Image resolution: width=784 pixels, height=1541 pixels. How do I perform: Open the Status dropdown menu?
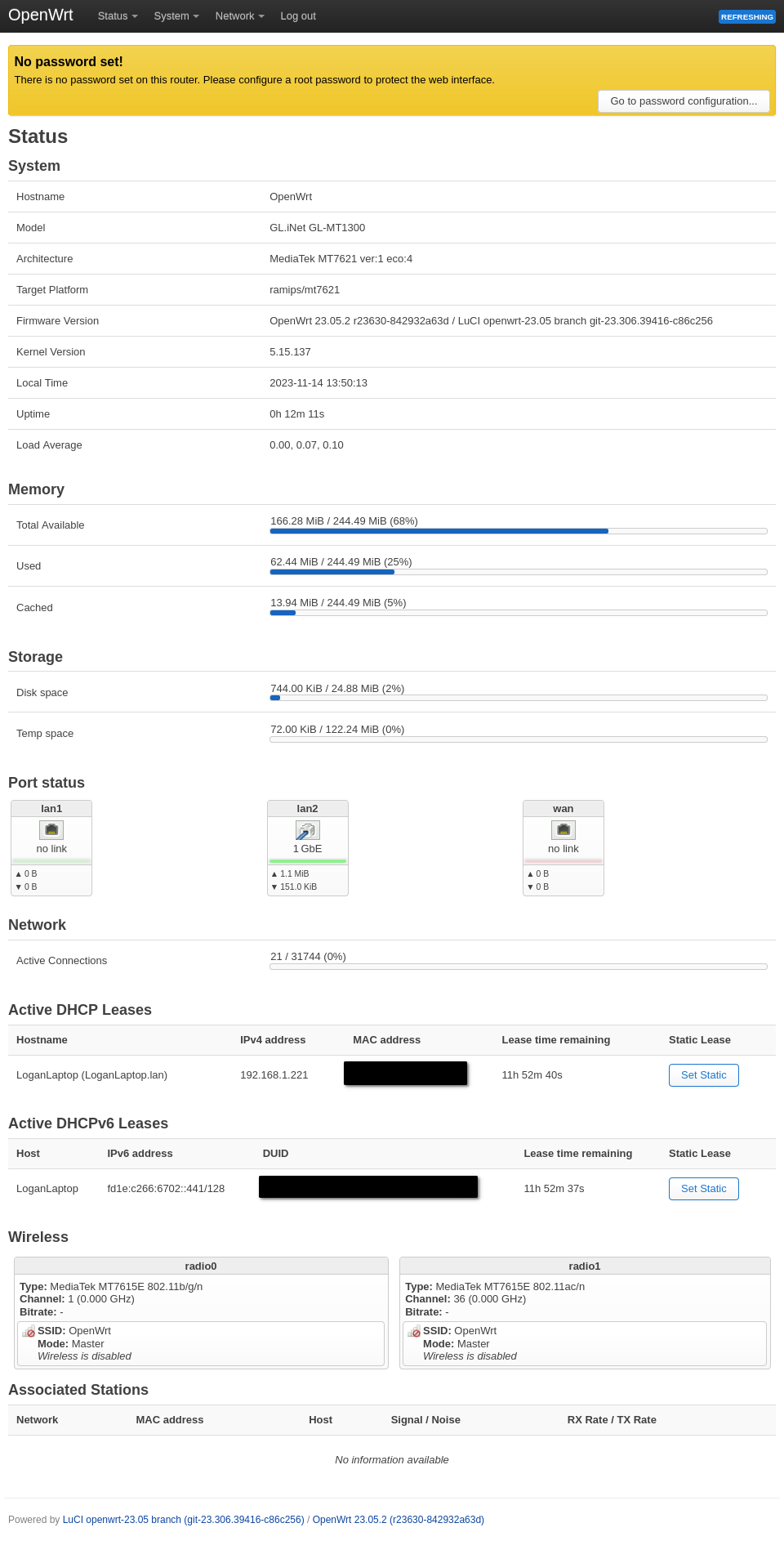tap(118, 16)
